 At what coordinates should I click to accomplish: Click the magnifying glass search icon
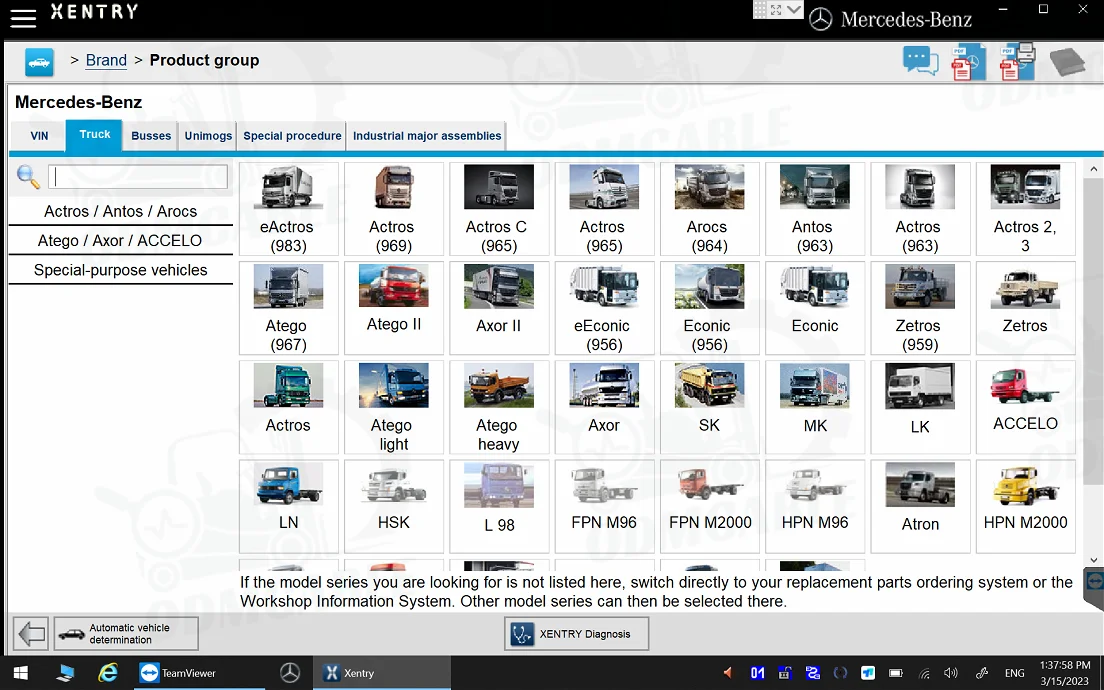pyautogui.click(x=28, y=177)
